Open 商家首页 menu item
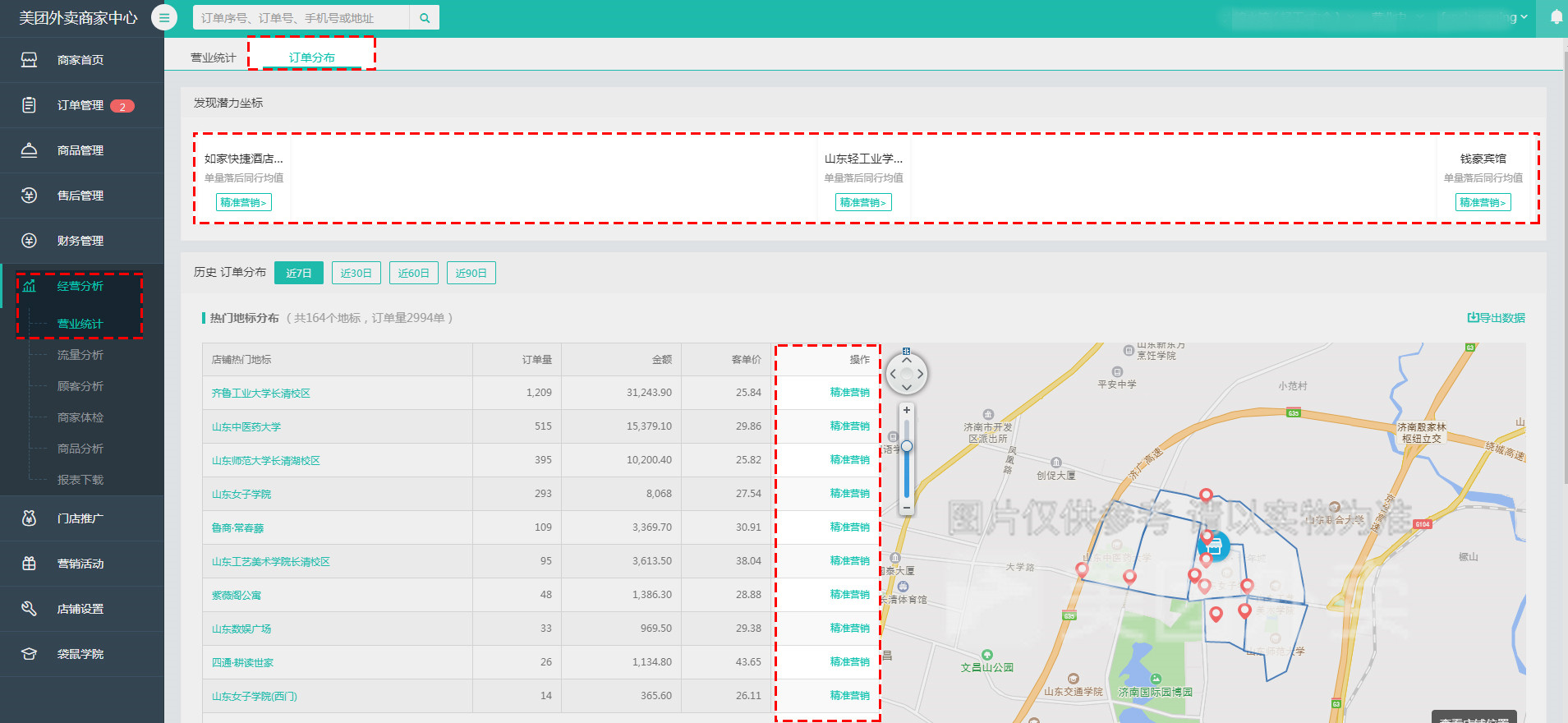 click(x=82, y=60)
